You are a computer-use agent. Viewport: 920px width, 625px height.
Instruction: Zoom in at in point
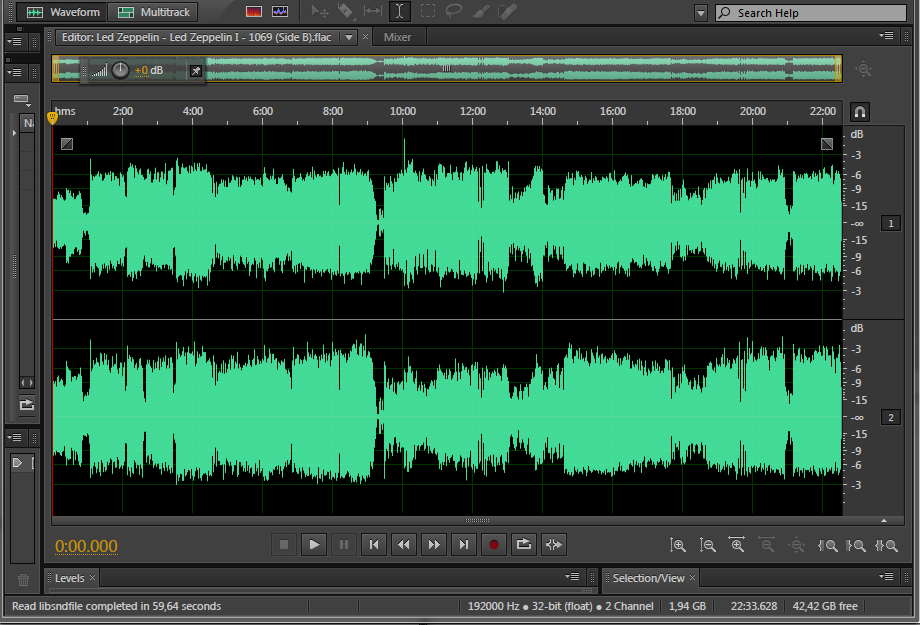[827, 546]
